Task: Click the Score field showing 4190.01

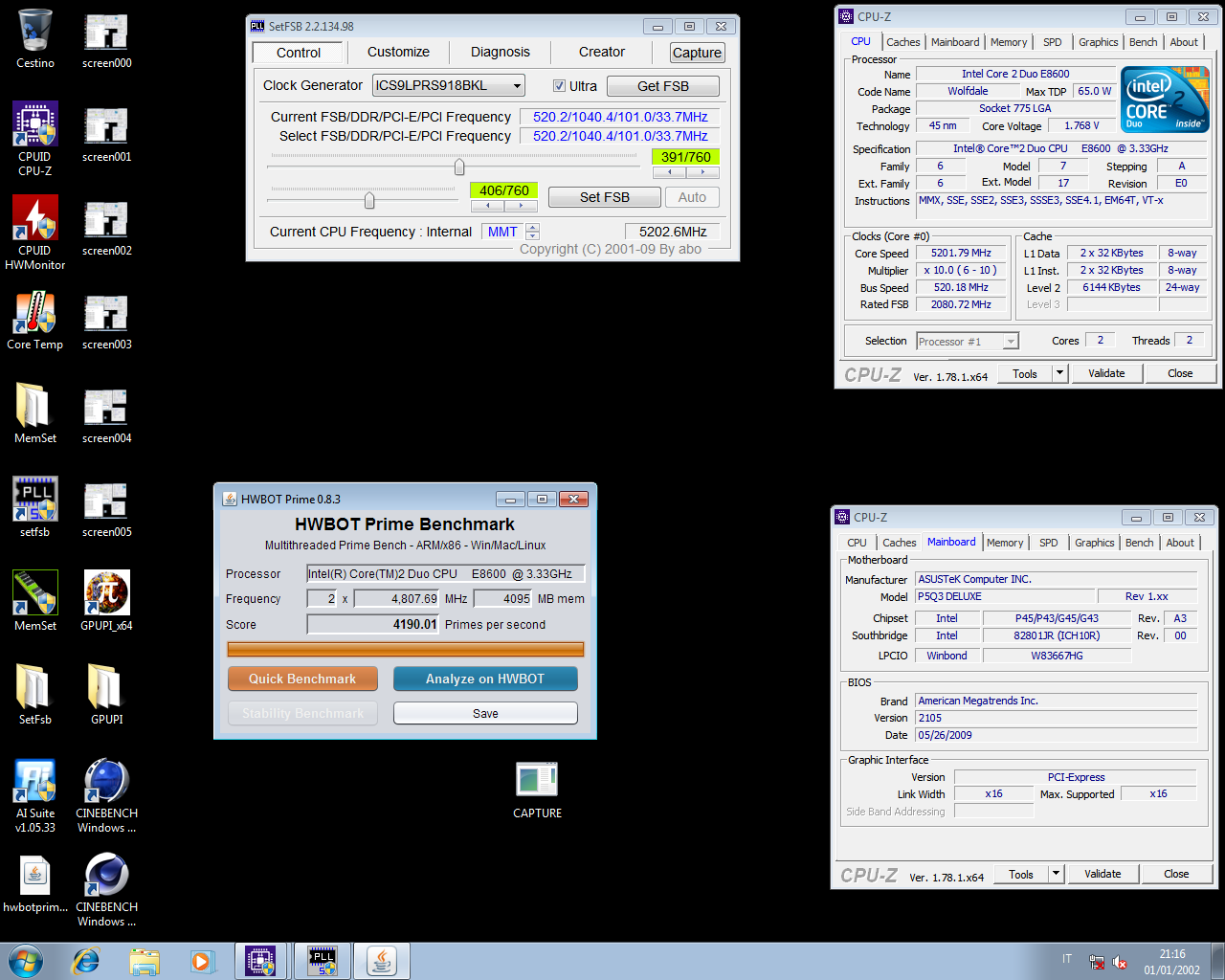Action: pos(373,624)
